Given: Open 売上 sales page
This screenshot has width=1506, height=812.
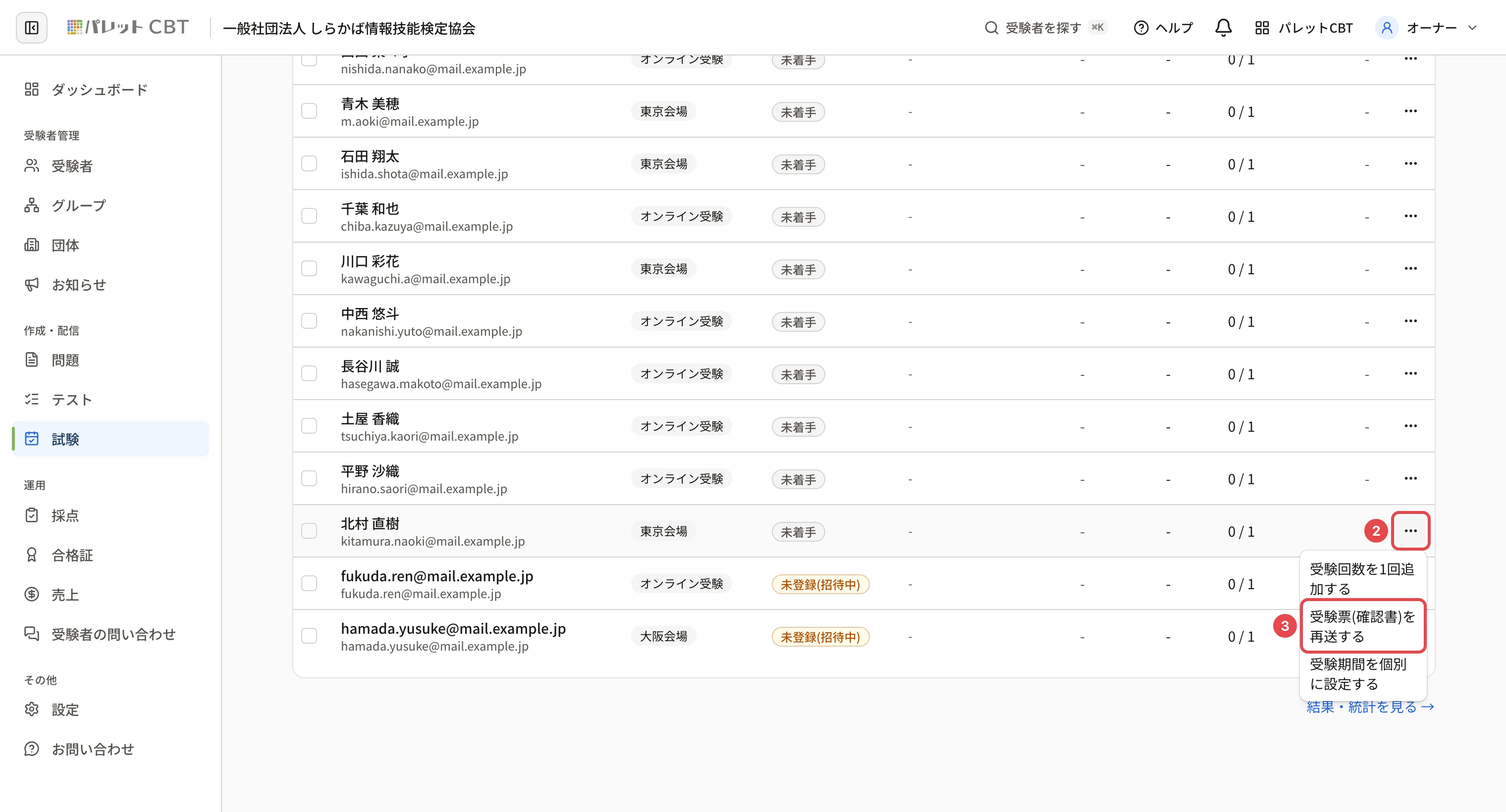Looking at the screenshot, I should click(x=110, y=595).
